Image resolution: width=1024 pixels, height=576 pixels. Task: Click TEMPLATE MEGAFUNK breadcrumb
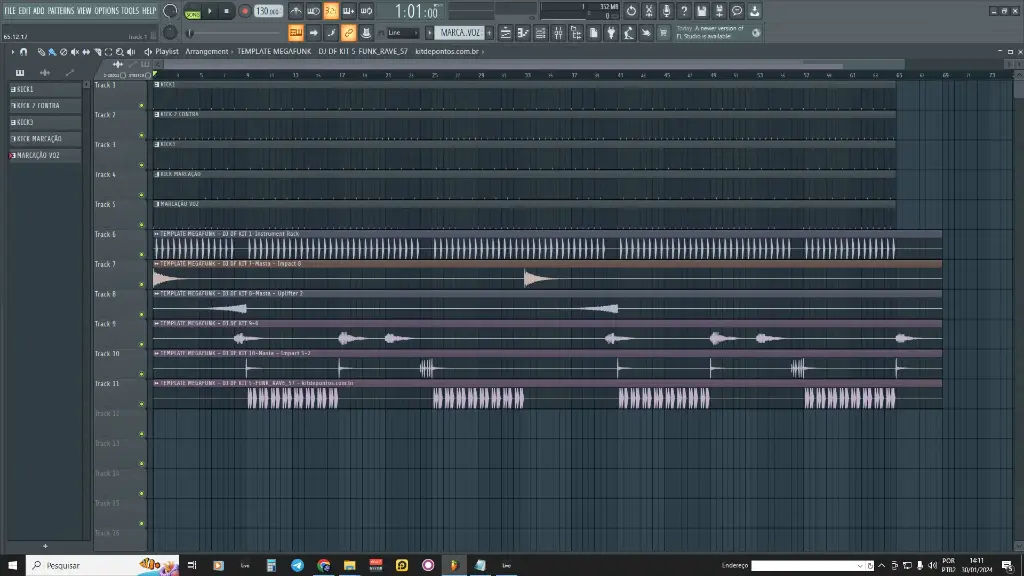click(x=274, y=52)
